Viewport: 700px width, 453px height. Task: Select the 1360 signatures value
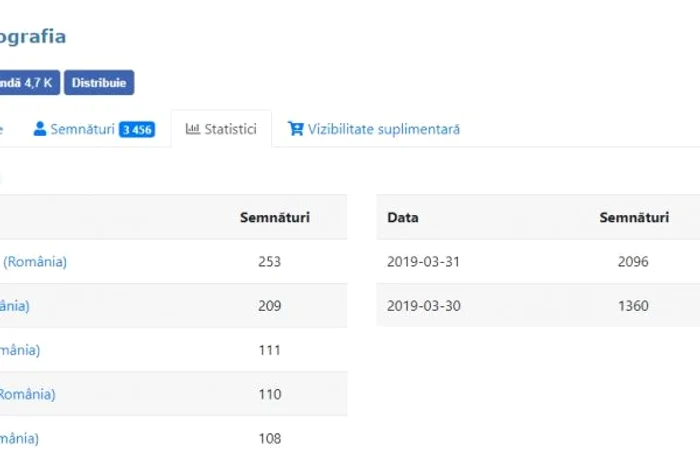(633, 306)
